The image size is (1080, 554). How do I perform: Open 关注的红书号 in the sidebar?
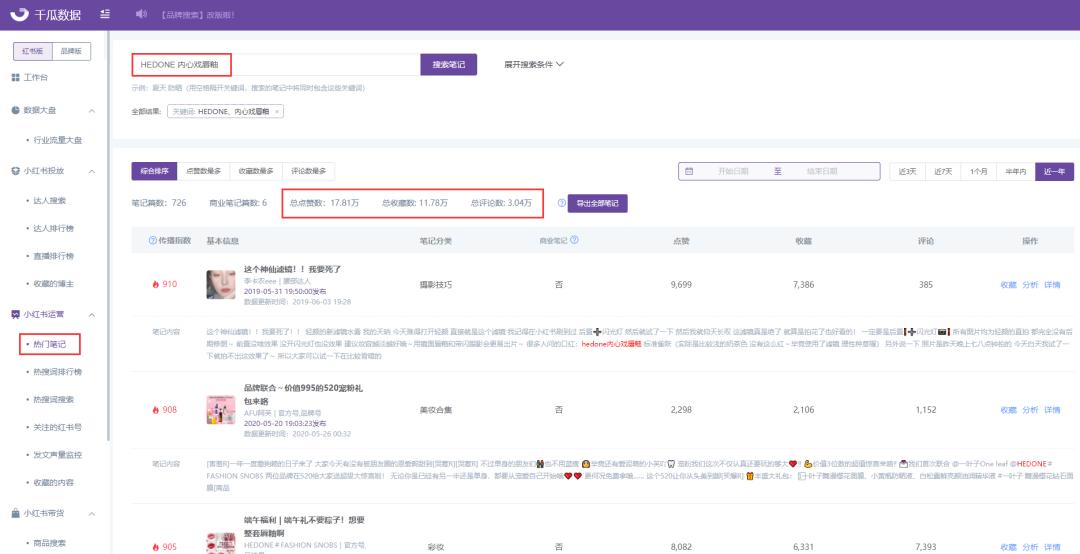(57, 427)
